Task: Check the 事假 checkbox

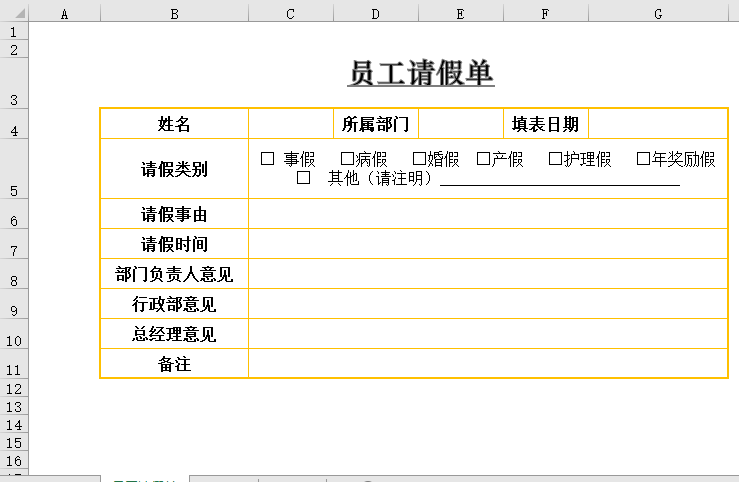Action: point(267,159)
